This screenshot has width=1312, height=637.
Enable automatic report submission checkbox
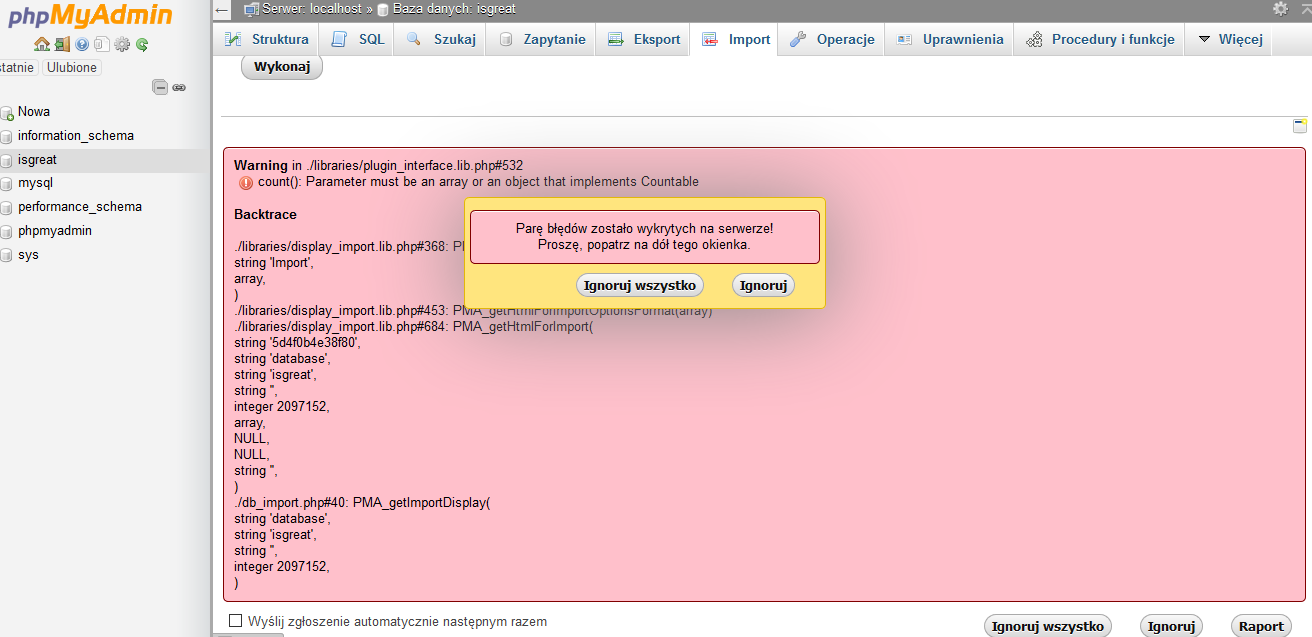236,621
